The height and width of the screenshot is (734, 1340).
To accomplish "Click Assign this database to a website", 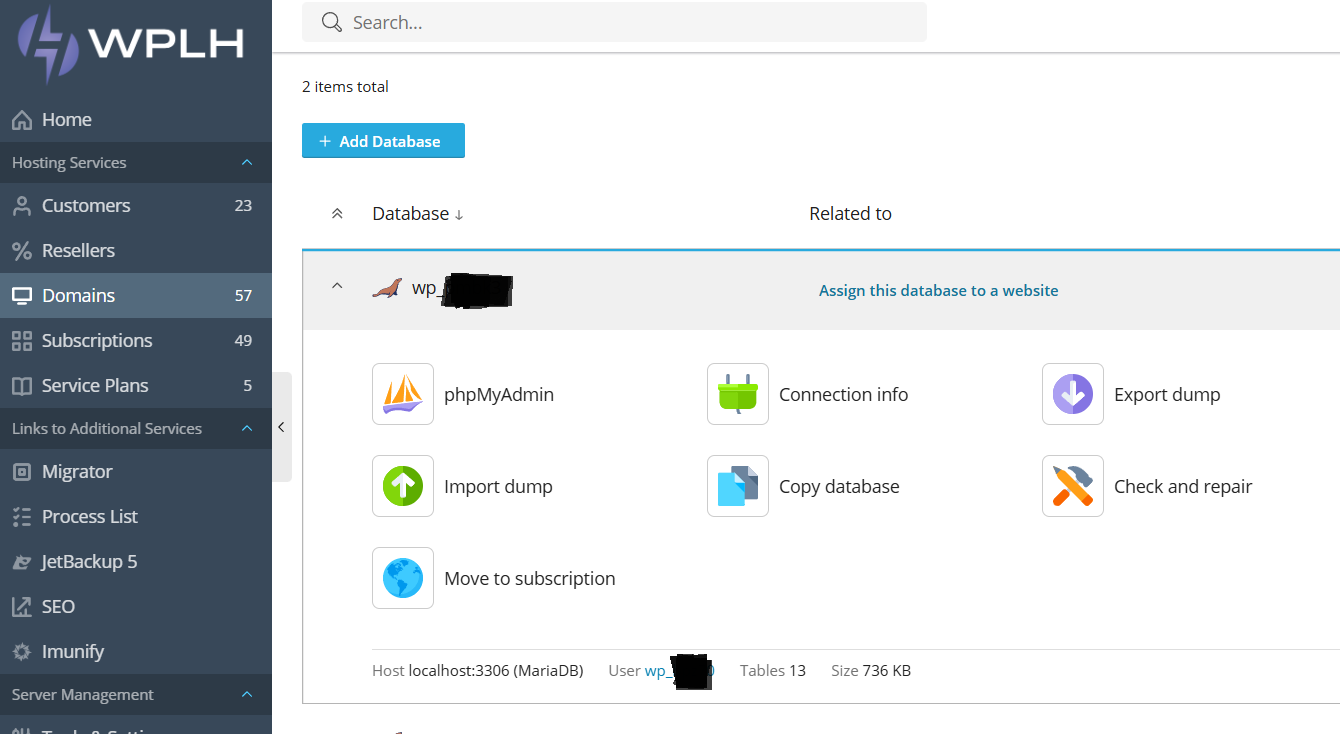I will [938, 291].
